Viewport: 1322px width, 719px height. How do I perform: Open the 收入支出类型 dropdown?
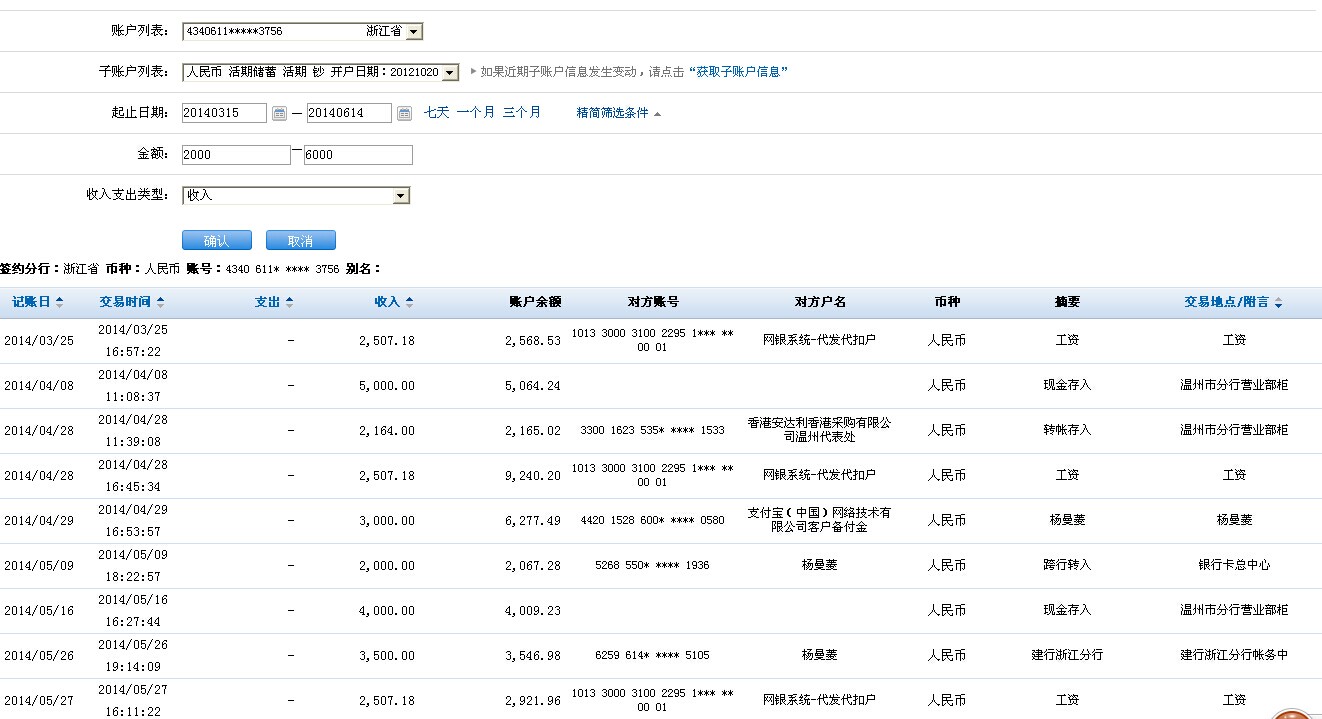tap(400, 196)
